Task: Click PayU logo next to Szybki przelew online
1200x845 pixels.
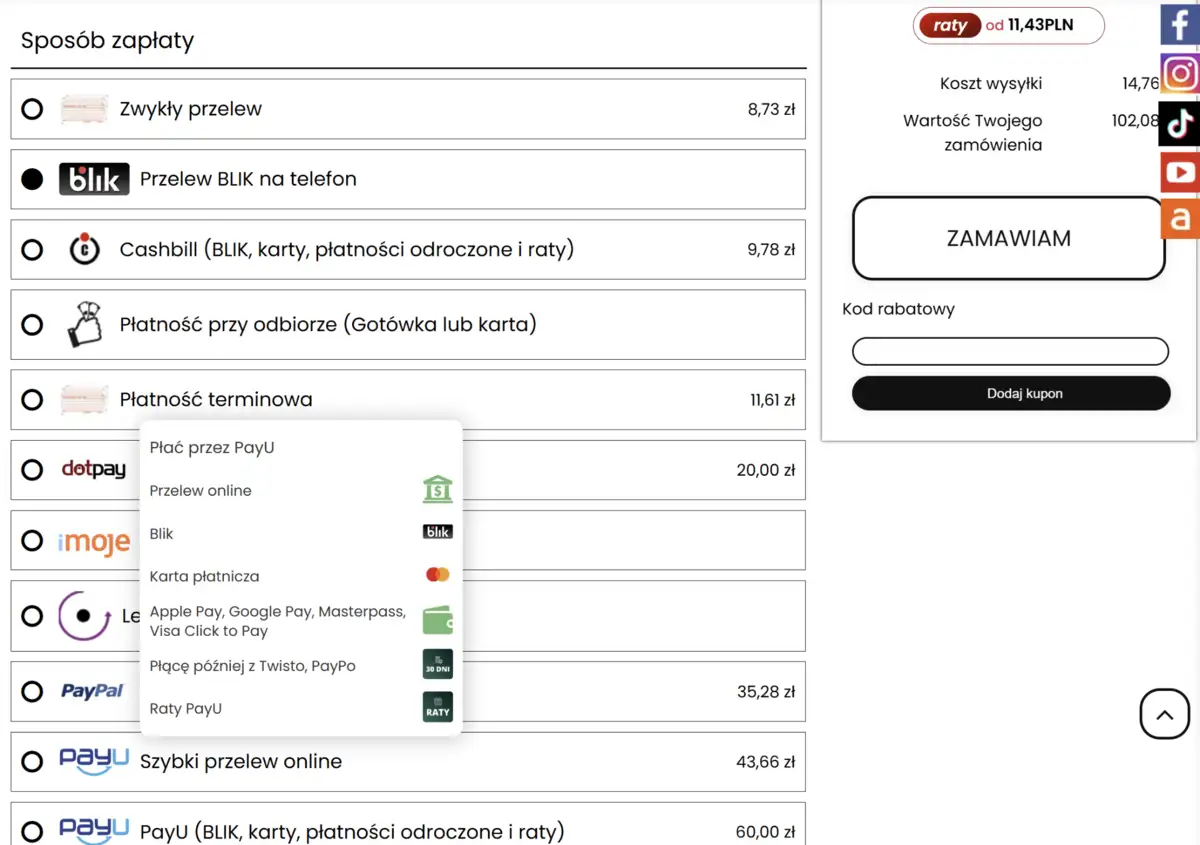Action: click(94, 761)
